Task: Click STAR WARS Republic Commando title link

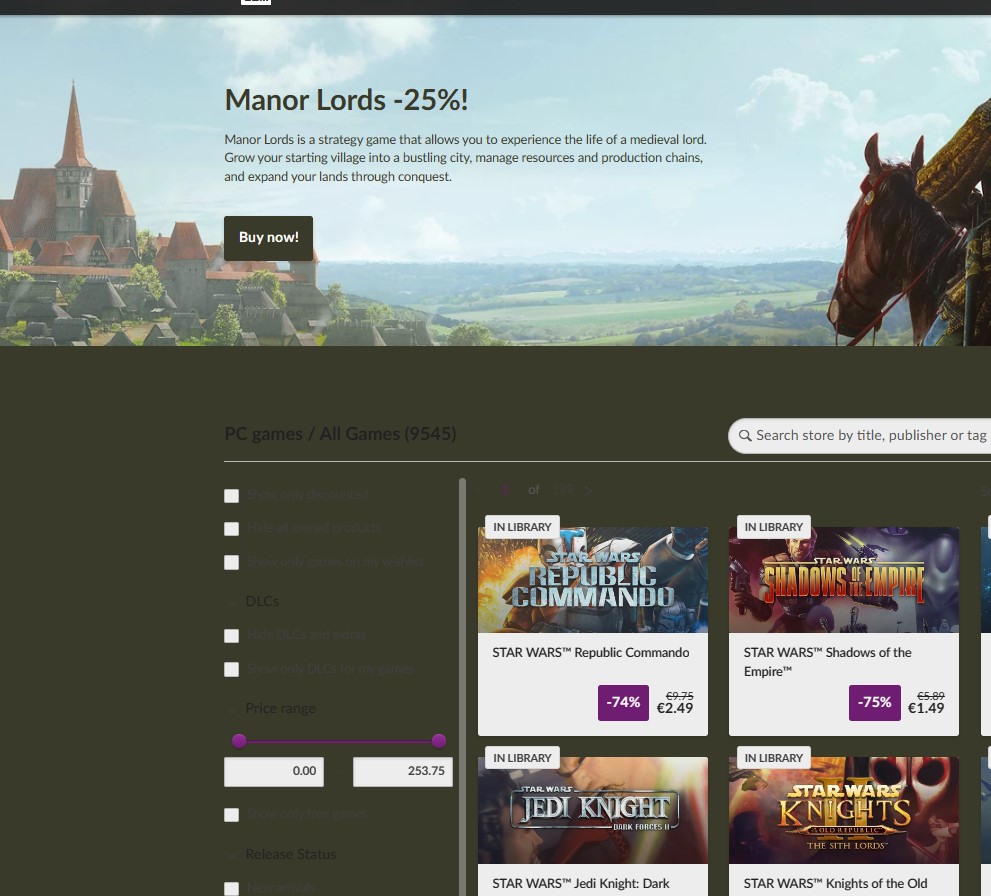Action: [590, 653]
